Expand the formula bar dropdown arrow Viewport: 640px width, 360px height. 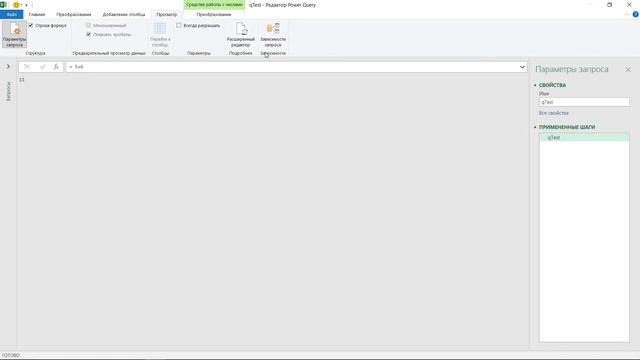coord(522,67)
